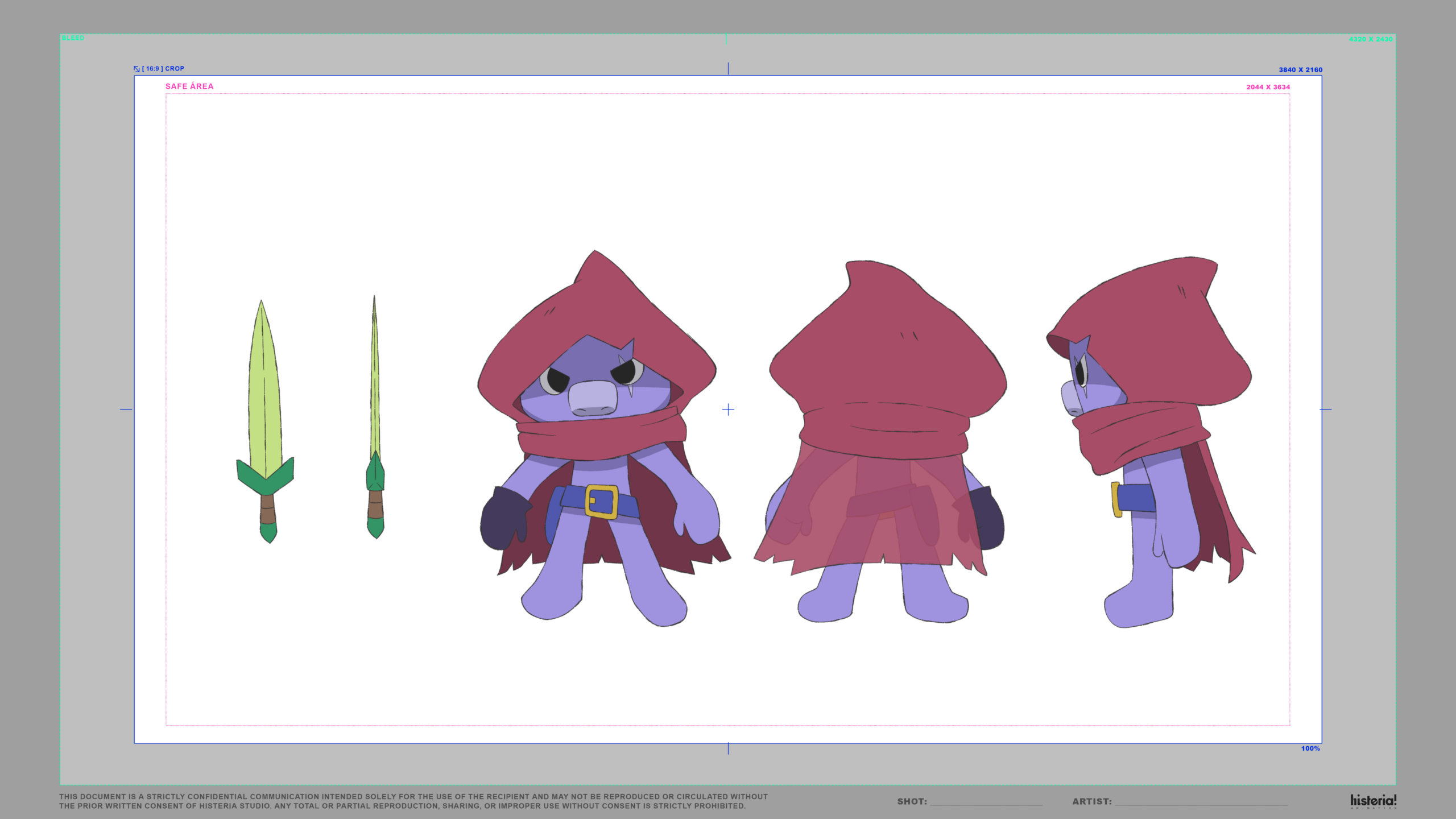This screenshot has height=819, width=1456.
Task: Click the diagonal resize arrow icon beside CROP
Action: coord(136,69)
